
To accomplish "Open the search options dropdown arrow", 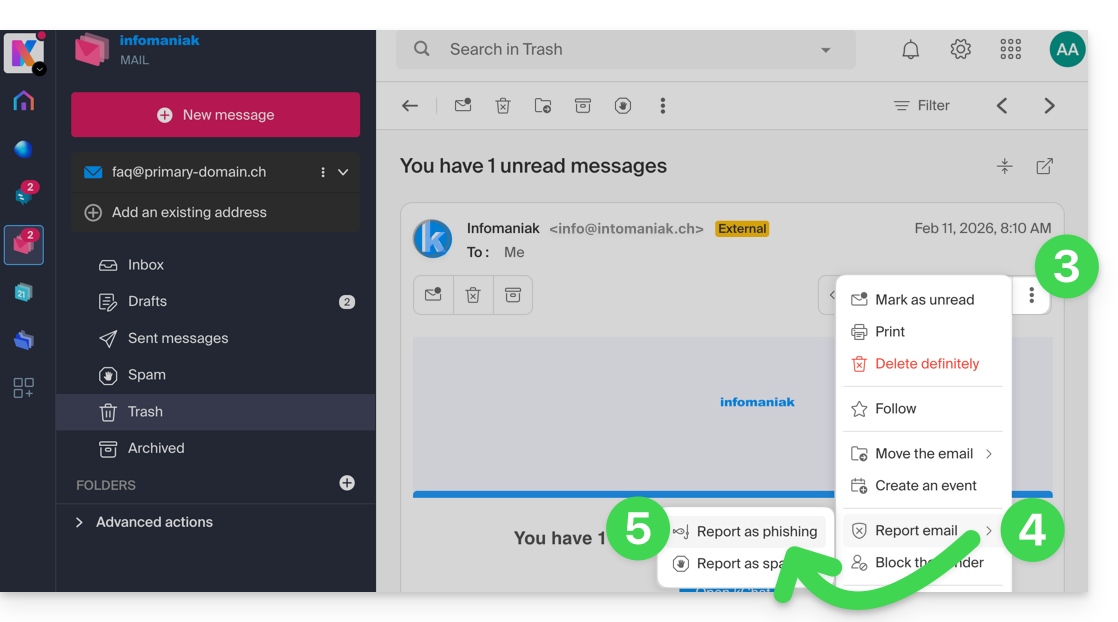I will click(x=825, y=50).
